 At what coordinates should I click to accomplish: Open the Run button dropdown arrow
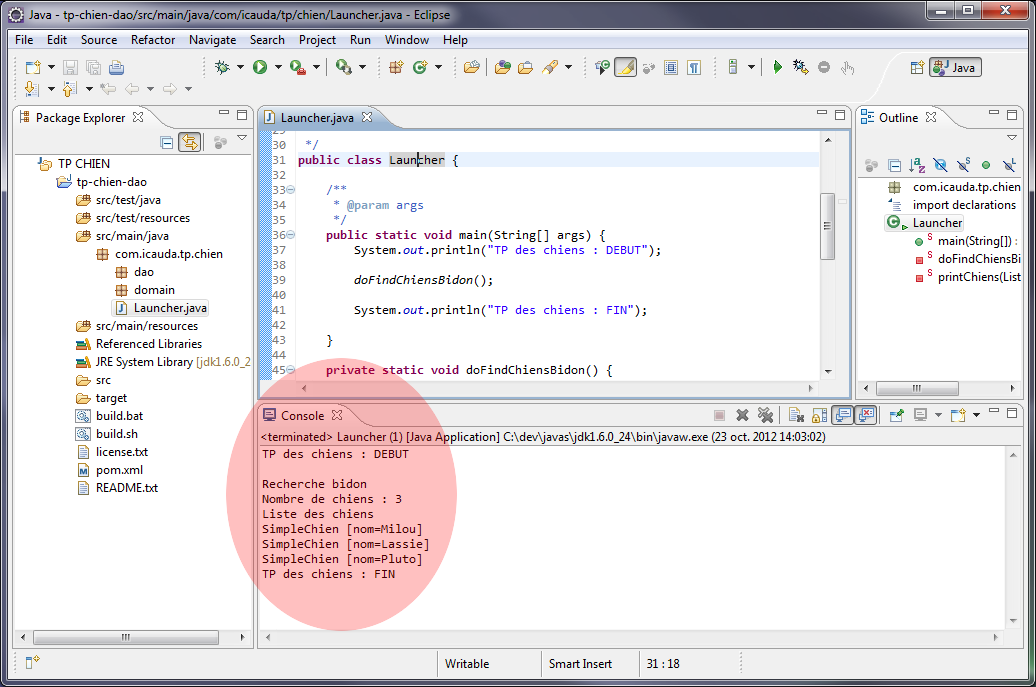(277, 67)
